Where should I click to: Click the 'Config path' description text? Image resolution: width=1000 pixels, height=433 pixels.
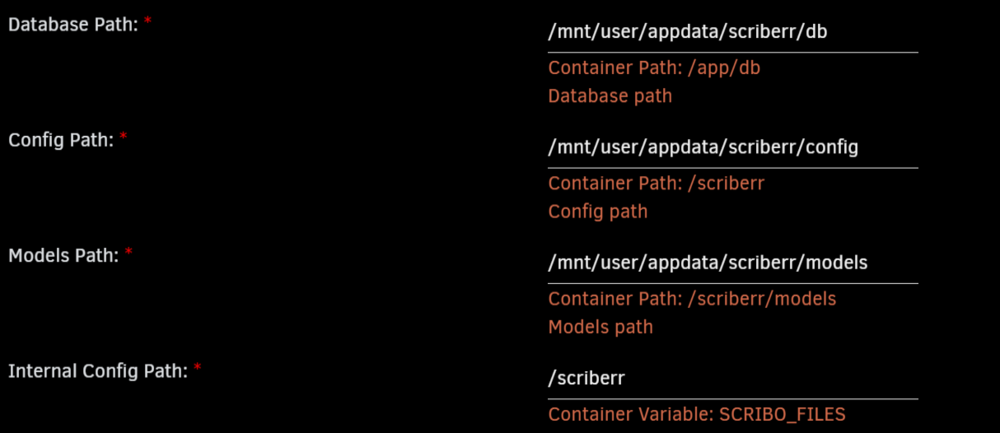point(598,211)
